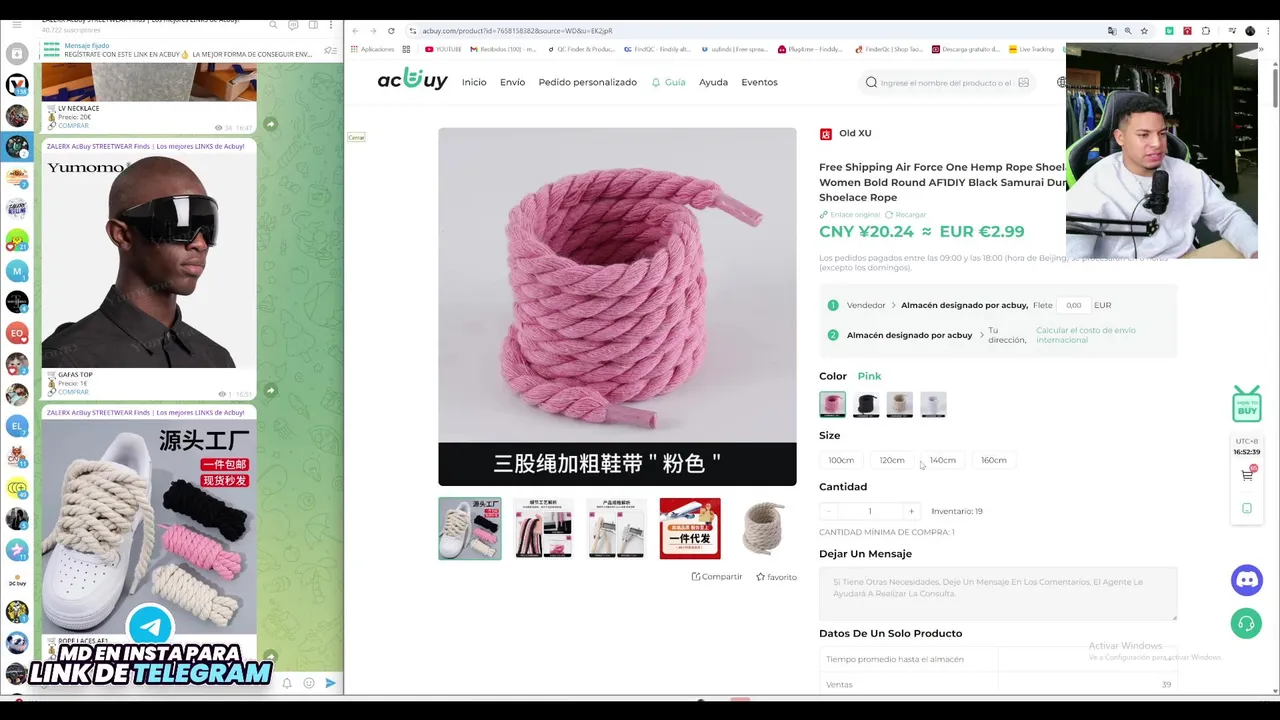Open Telegram three-dot more options
Screen dimensions: 1280x720
tap(331, 25)
